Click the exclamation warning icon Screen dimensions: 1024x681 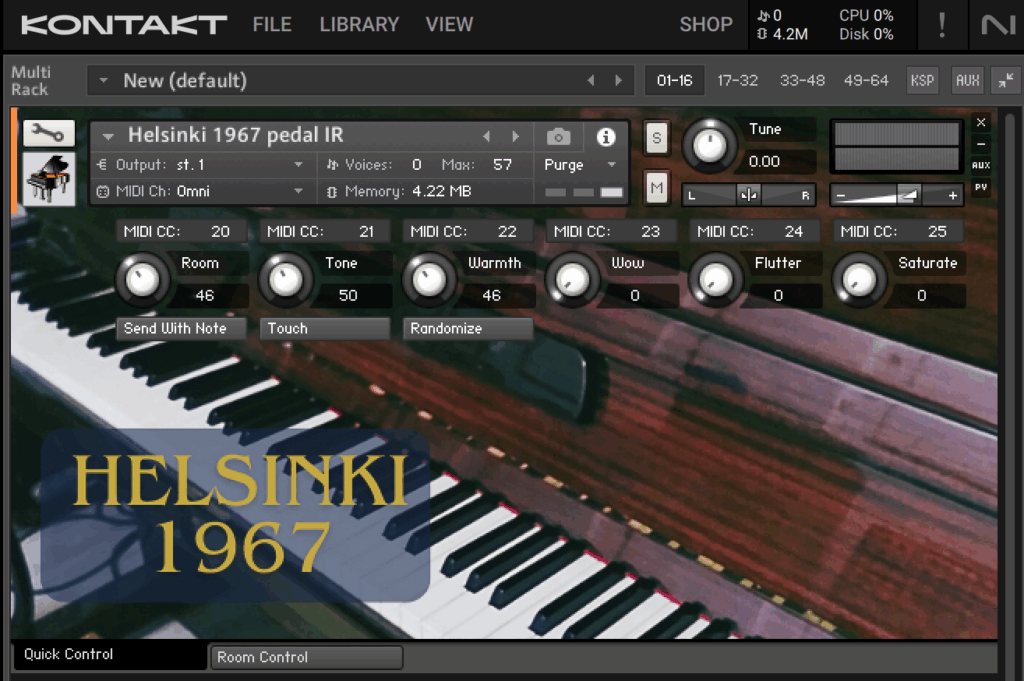click(x=942, y=25)
